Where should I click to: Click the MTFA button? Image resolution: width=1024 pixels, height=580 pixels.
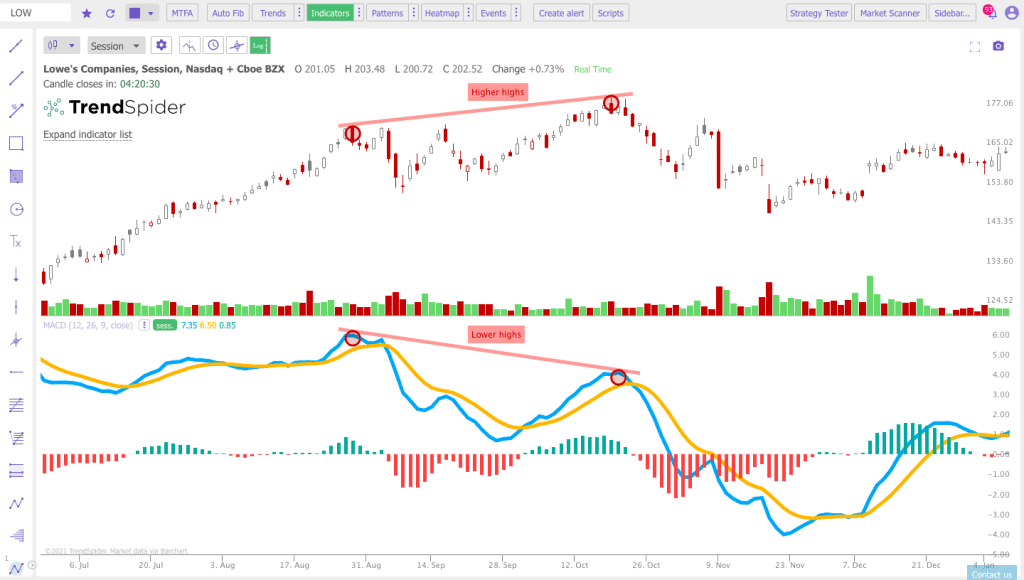(x=182, y=13)
